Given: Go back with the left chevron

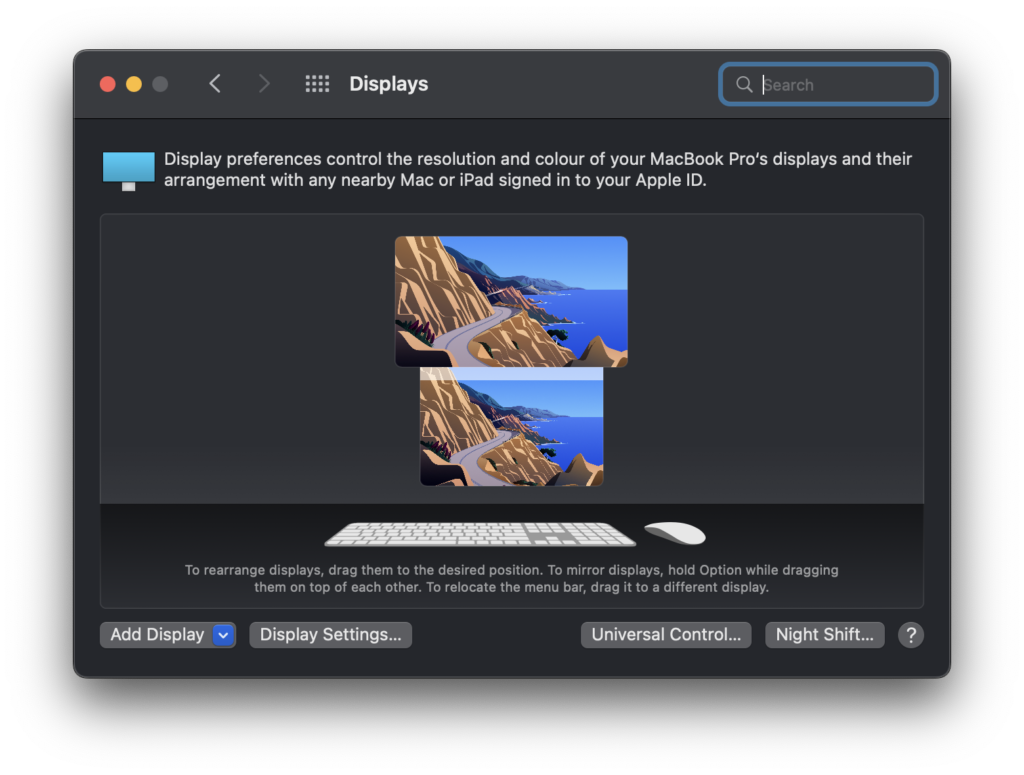Looking at the screenshot, I should (215, 84).
